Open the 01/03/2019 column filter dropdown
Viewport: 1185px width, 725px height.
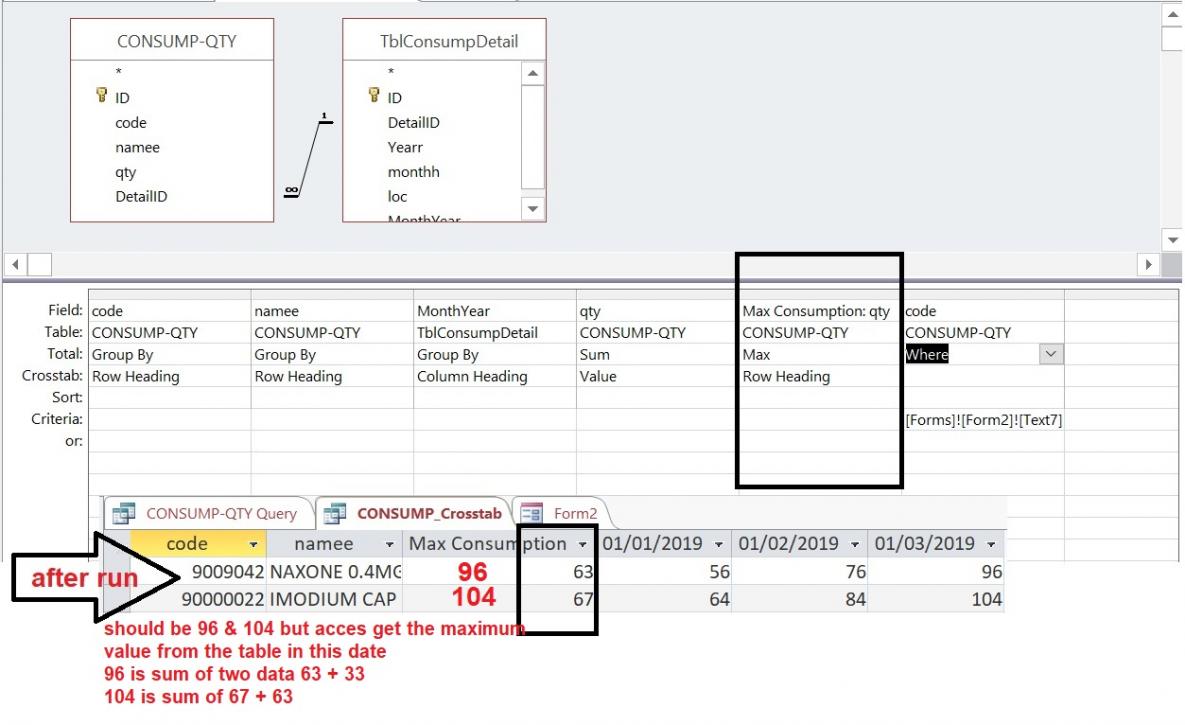coord(991,544)
